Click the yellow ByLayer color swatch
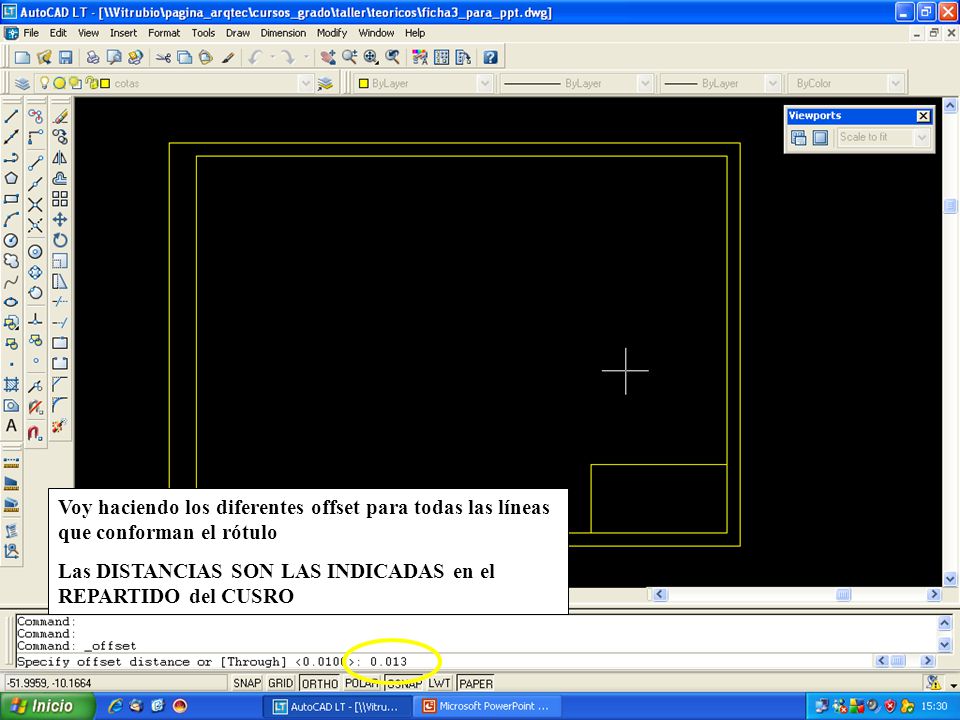 (x=363, y=83)
